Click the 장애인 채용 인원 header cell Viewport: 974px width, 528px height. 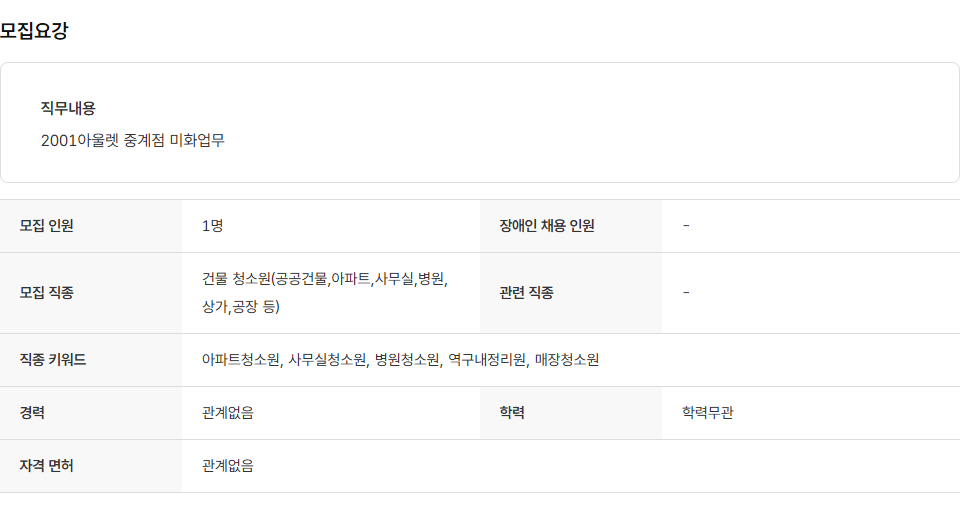click(547, 226)
